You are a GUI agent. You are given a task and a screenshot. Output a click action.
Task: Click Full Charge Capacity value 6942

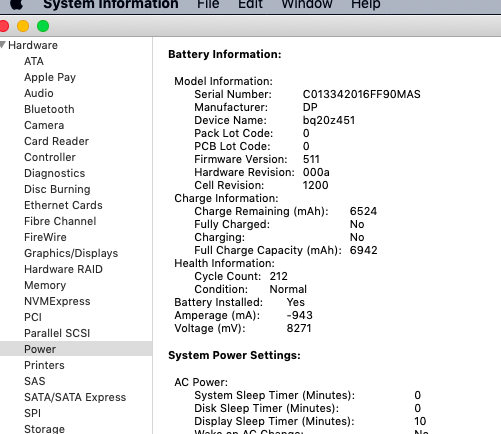363,250
